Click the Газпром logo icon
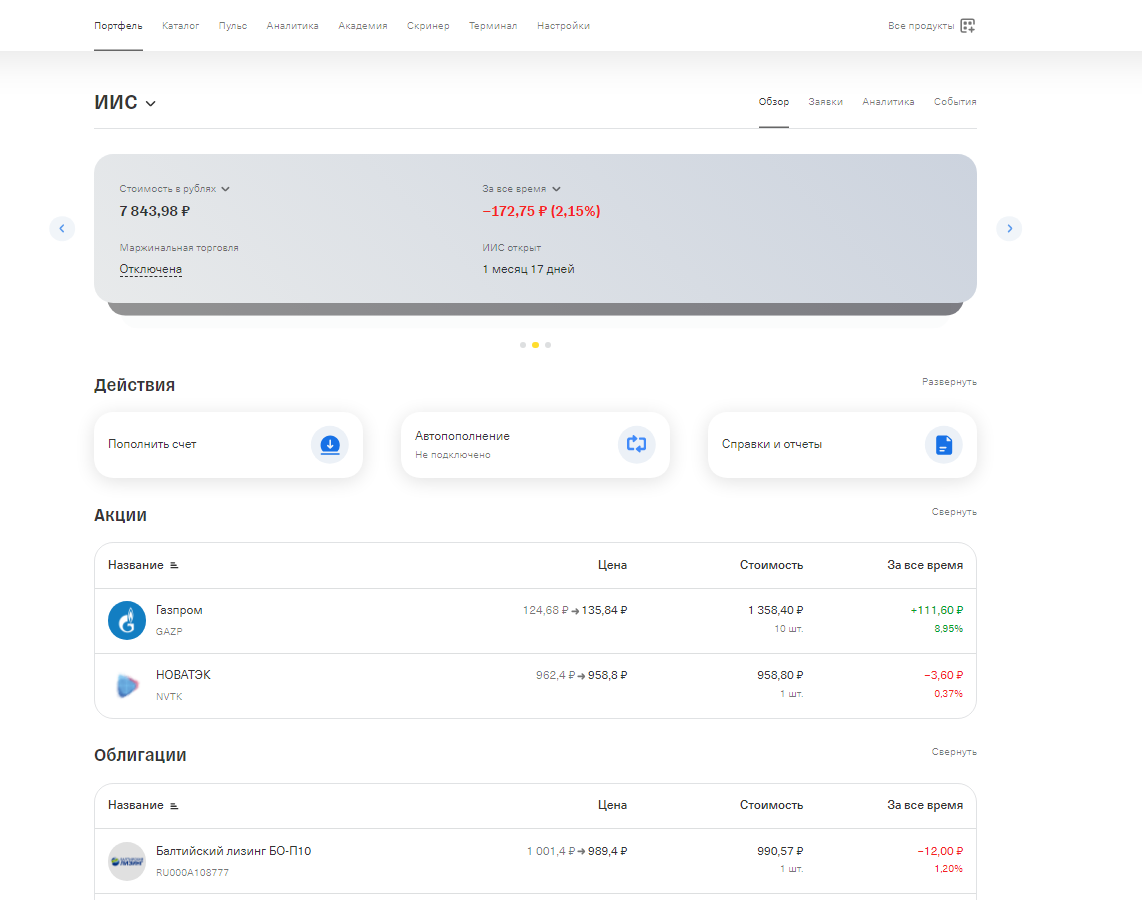The image size is (1142, 900). pyautogui.click(x=127, y=620)
